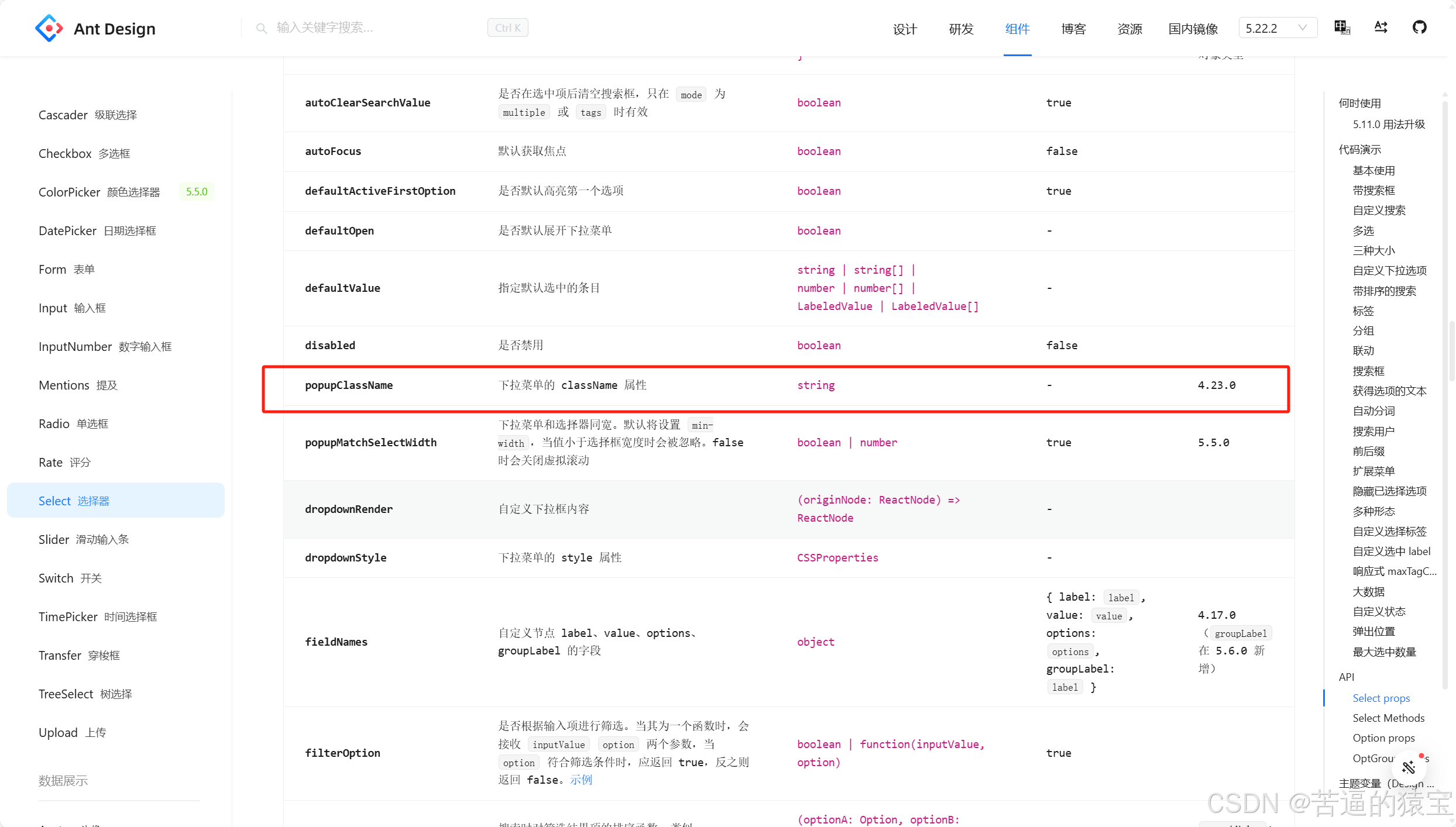Toggle the RTL text direction icon
The image size is (1456, 827).
(1381, 27)
